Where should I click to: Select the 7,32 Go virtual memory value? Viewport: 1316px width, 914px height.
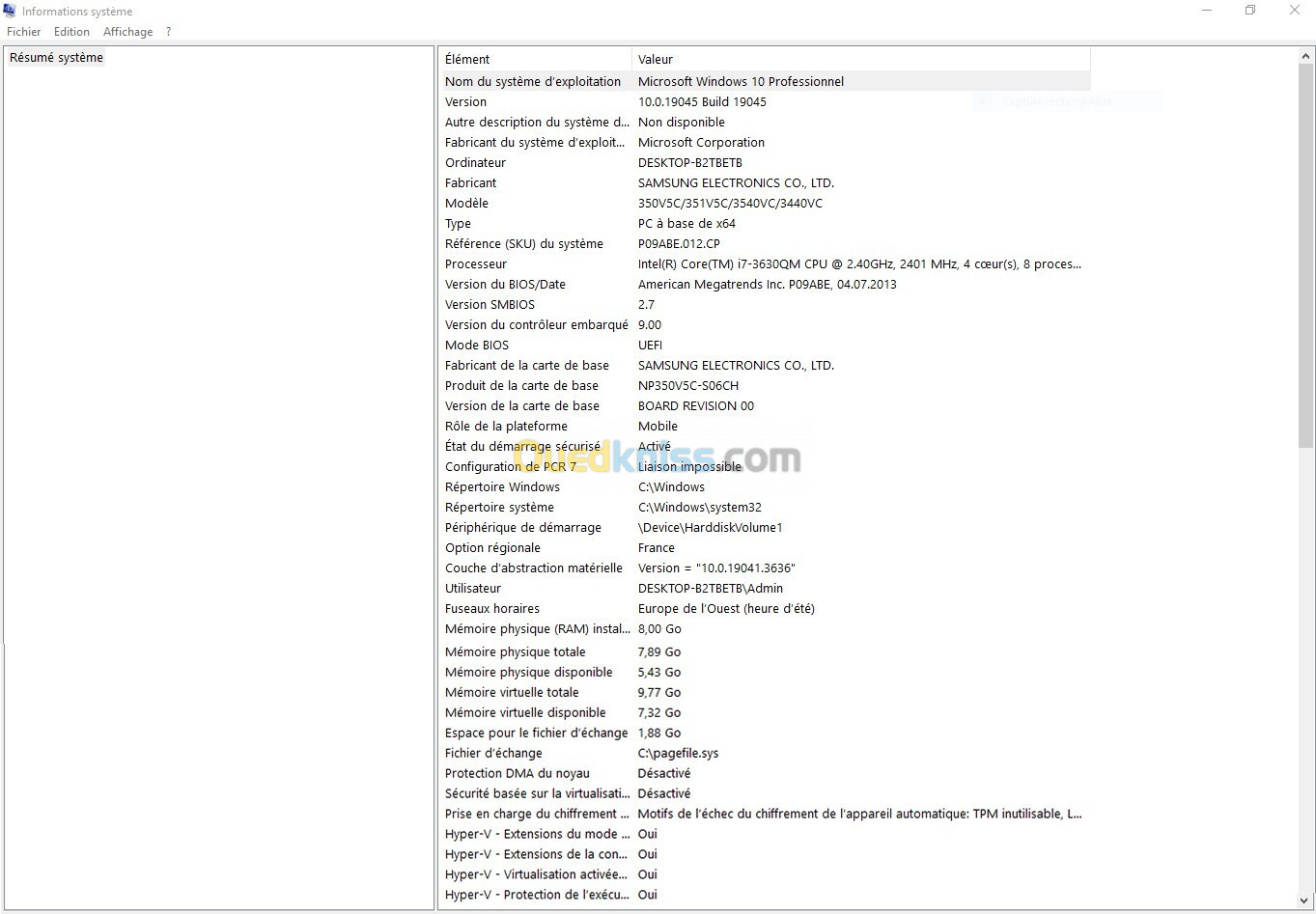tap(659, 713)
